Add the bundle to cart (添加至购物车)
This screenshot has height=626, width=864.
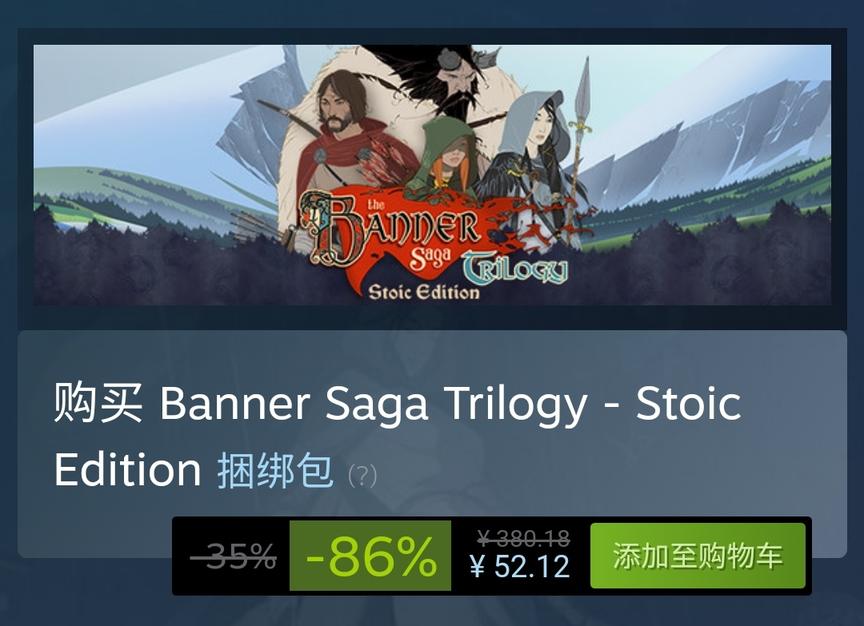pos(698,555)
